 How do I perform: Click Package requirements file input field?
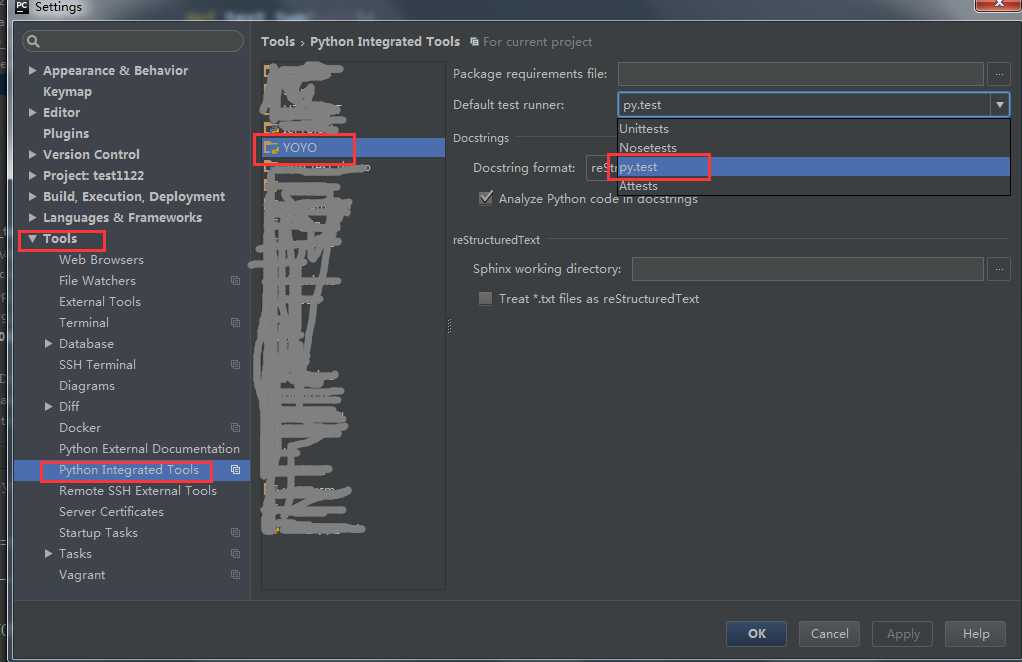pos(800,74)
